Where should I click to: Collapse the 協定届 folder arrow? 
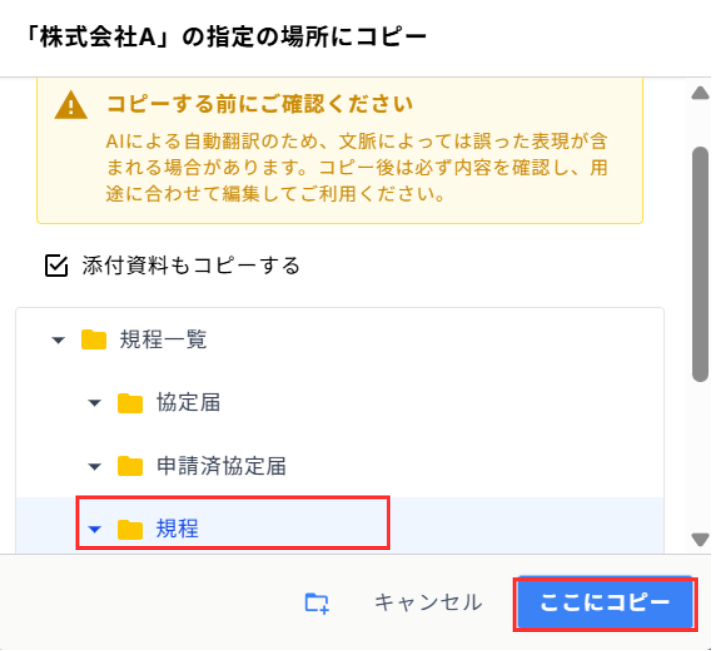[95, 404]
